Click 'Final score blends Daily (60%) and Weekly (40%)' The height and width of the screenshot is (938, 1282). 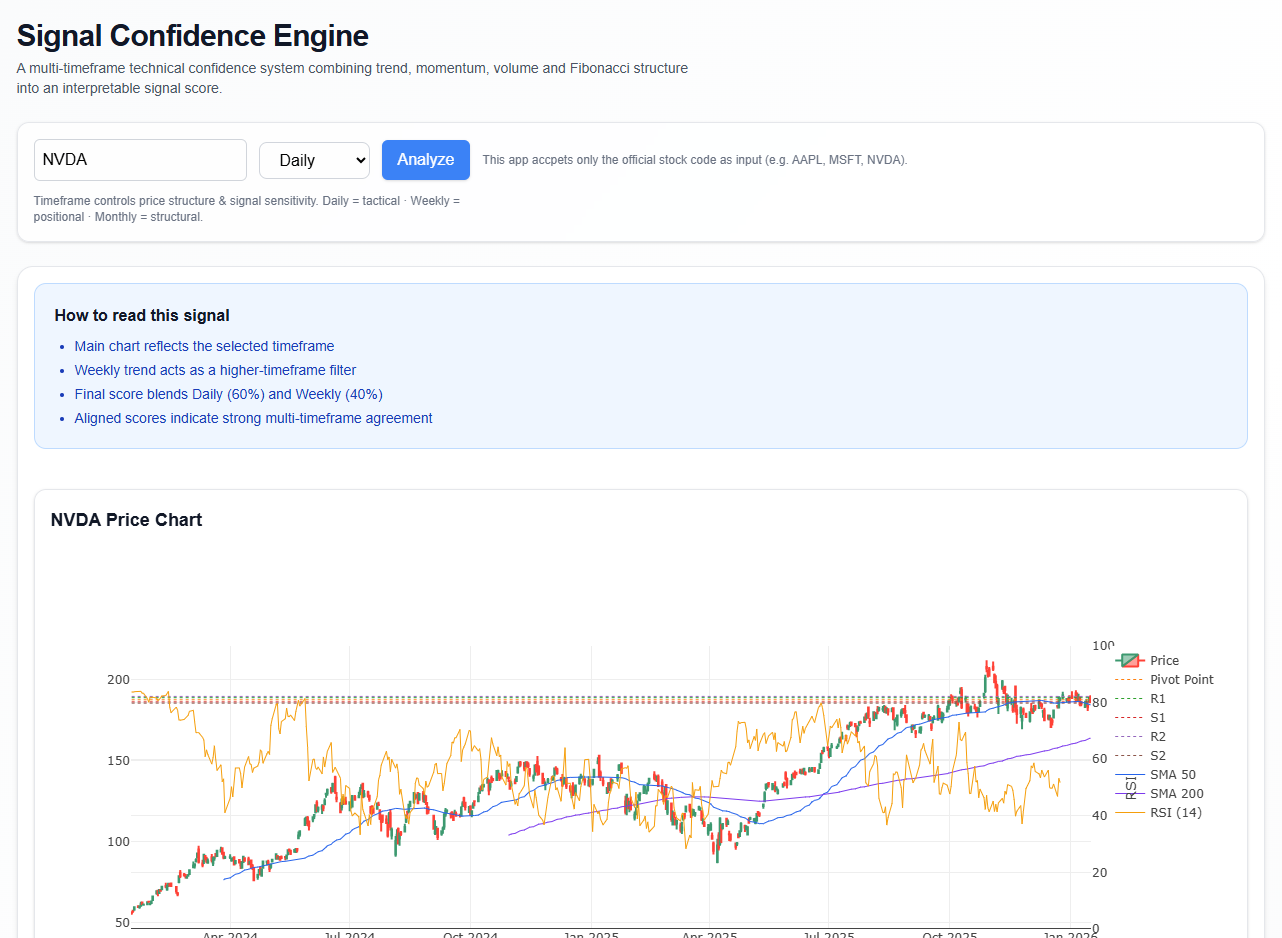coord(228,394)
